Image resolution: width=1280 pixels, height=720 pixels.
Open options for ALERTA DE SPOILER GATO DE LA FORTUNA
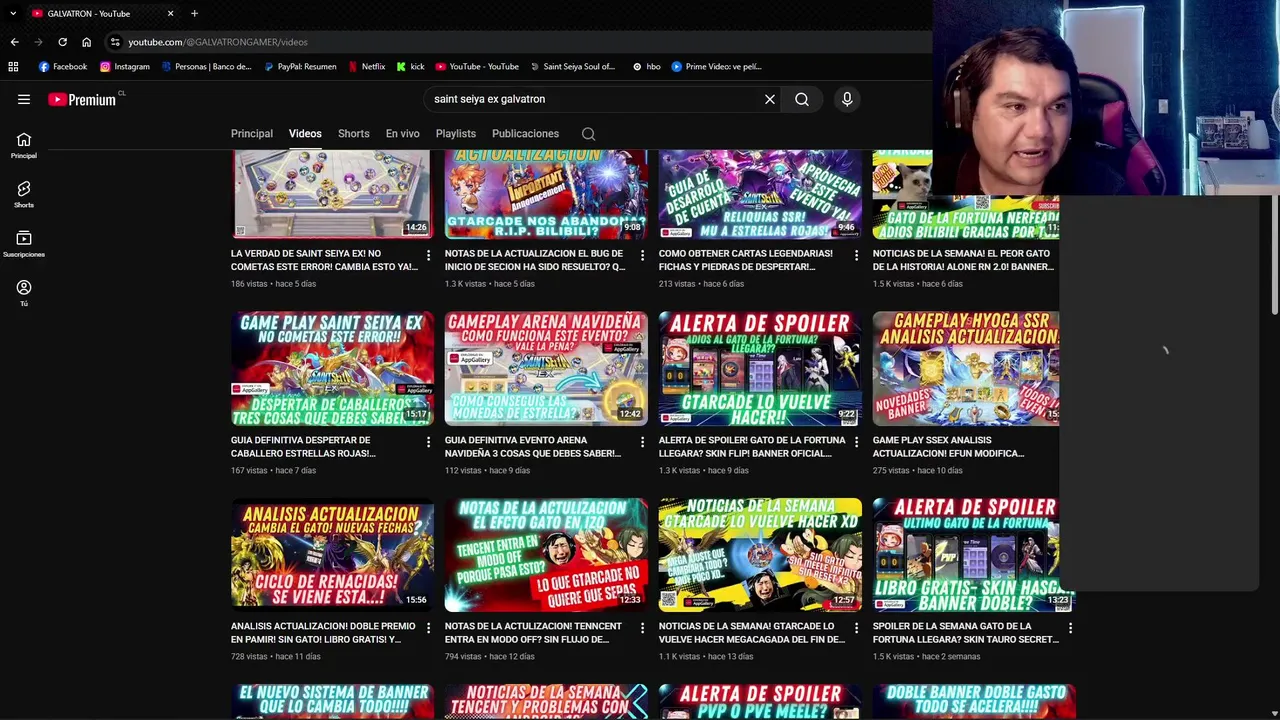856,442
